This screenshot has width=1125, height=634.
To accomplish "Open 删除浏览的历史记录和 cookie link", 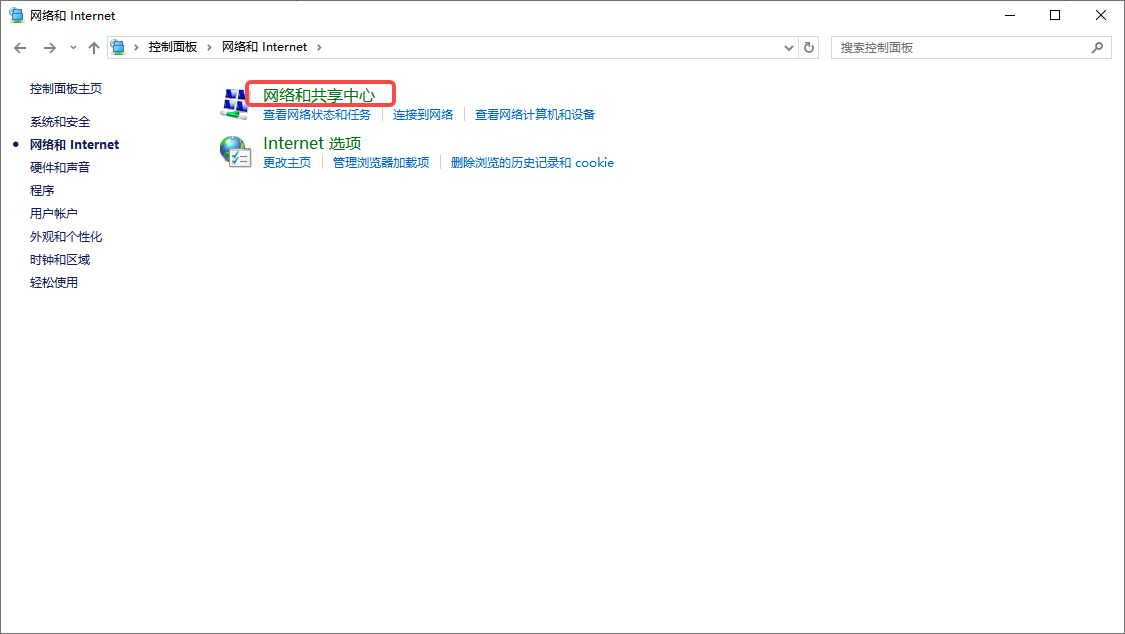I will 532,163.
